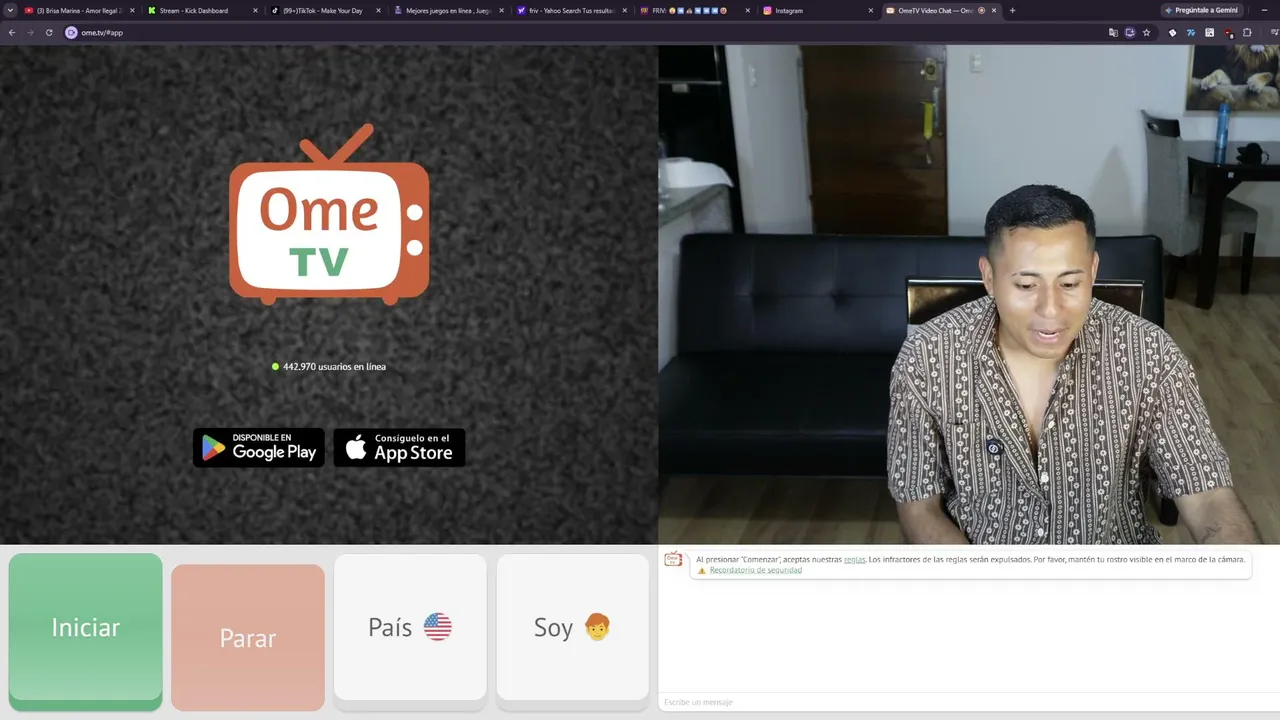Expand the tab search dropdown arrow

click(10, 10)
